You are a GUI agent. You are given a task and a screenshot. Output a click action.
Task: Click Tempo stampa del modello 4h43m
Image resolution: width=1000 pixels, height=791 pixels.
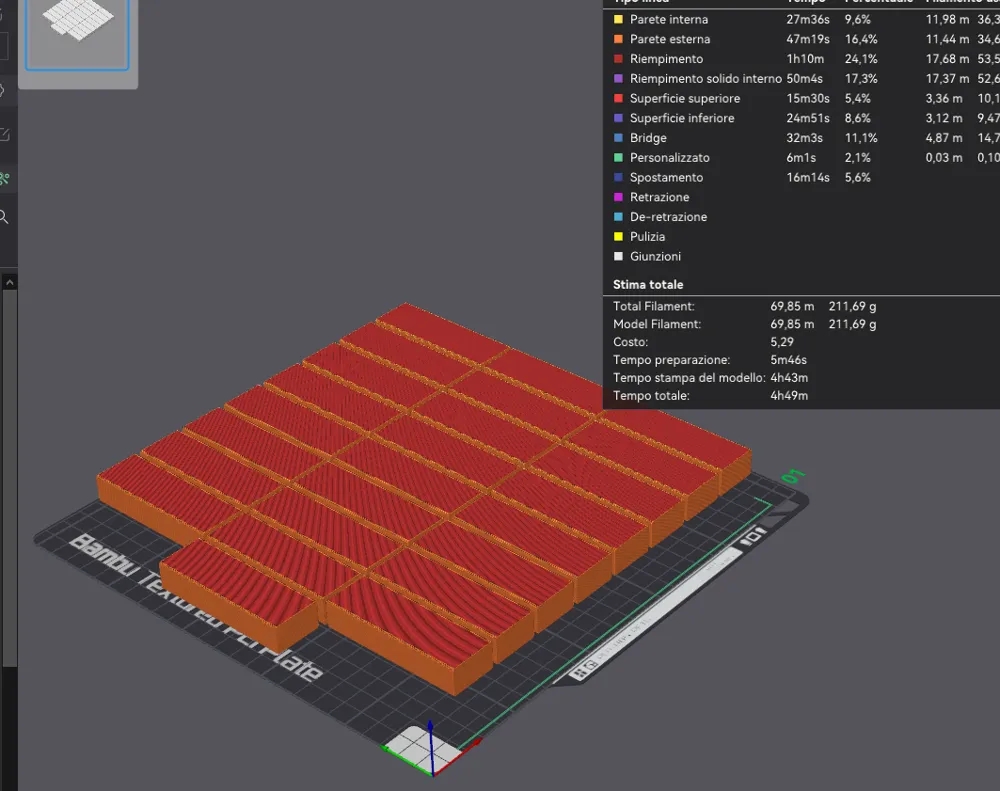click(x=789, y=378)
